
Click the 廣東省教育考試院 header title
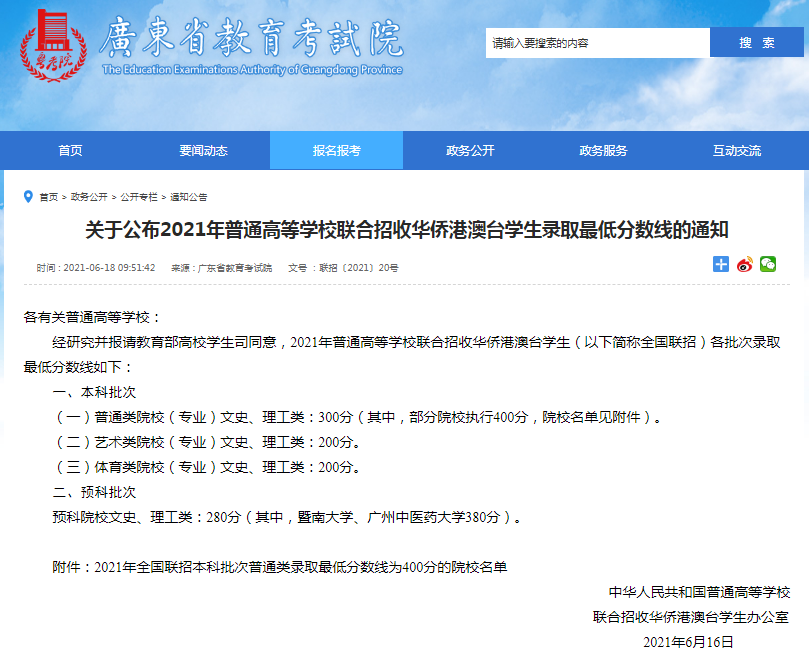(x=250, y=40)
